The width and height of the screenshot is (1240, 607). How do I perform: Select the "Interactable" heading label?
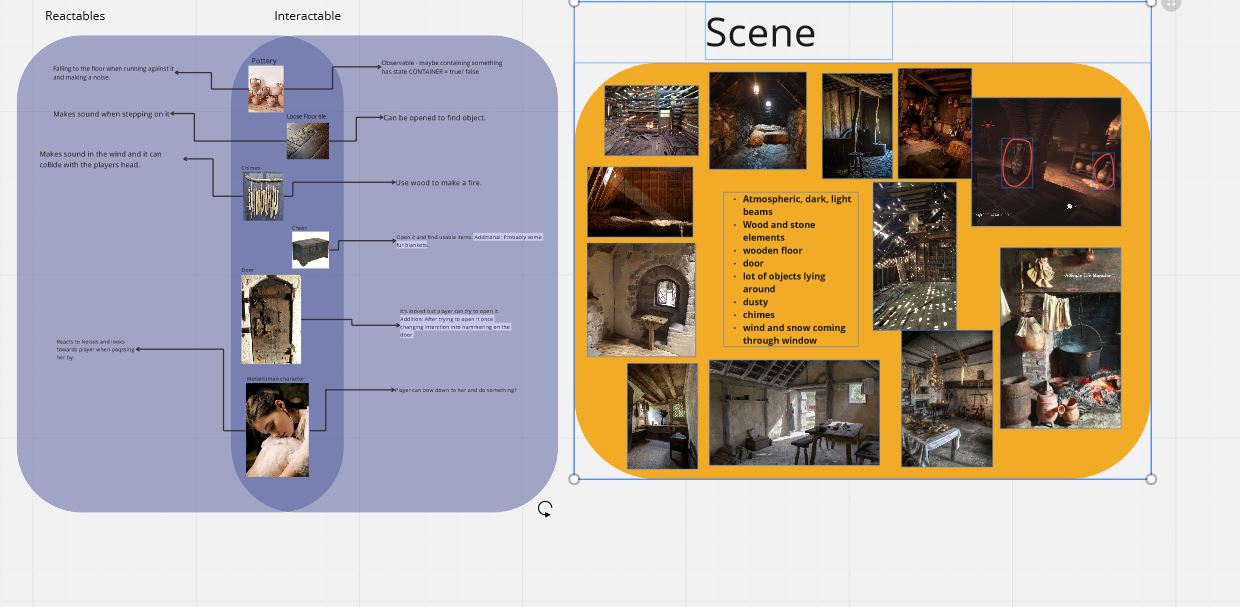[307, 16]
